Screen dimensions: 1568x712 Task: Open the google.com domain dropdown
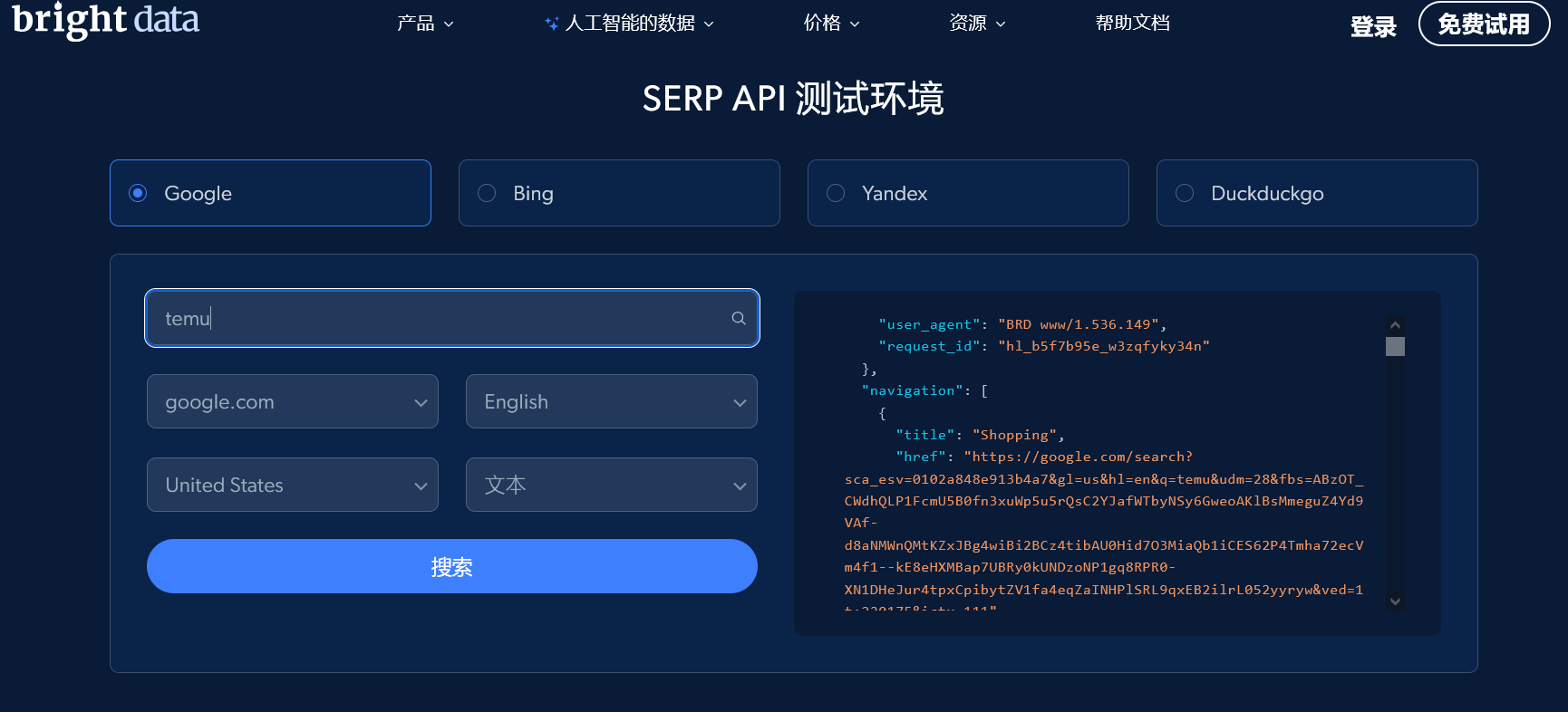(293, 401)
